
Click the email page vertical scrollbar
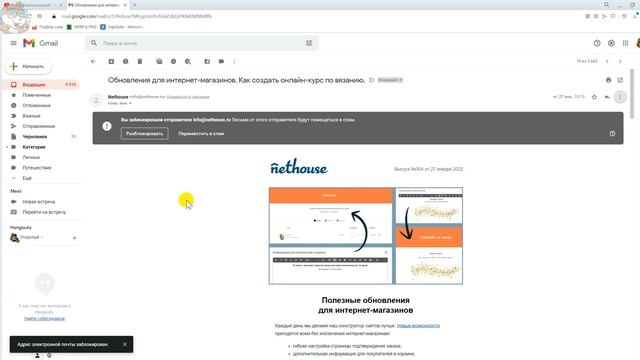click(x=632, y=93)
